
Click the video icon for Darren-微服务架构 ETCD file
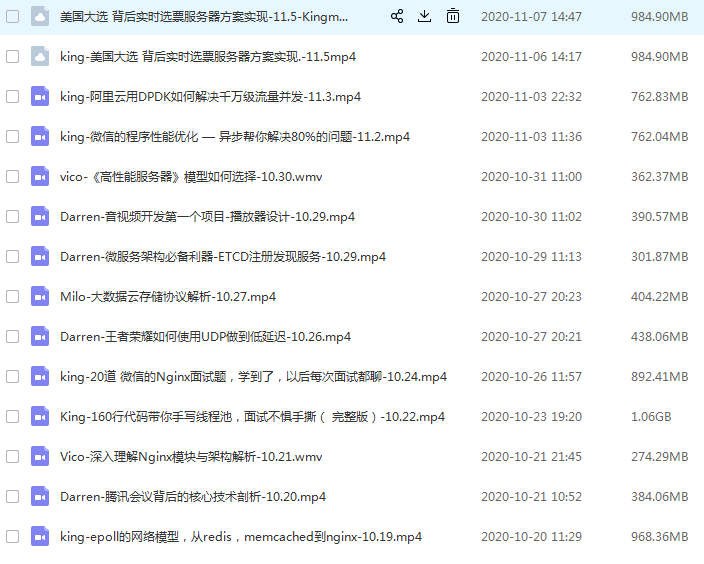40,256
